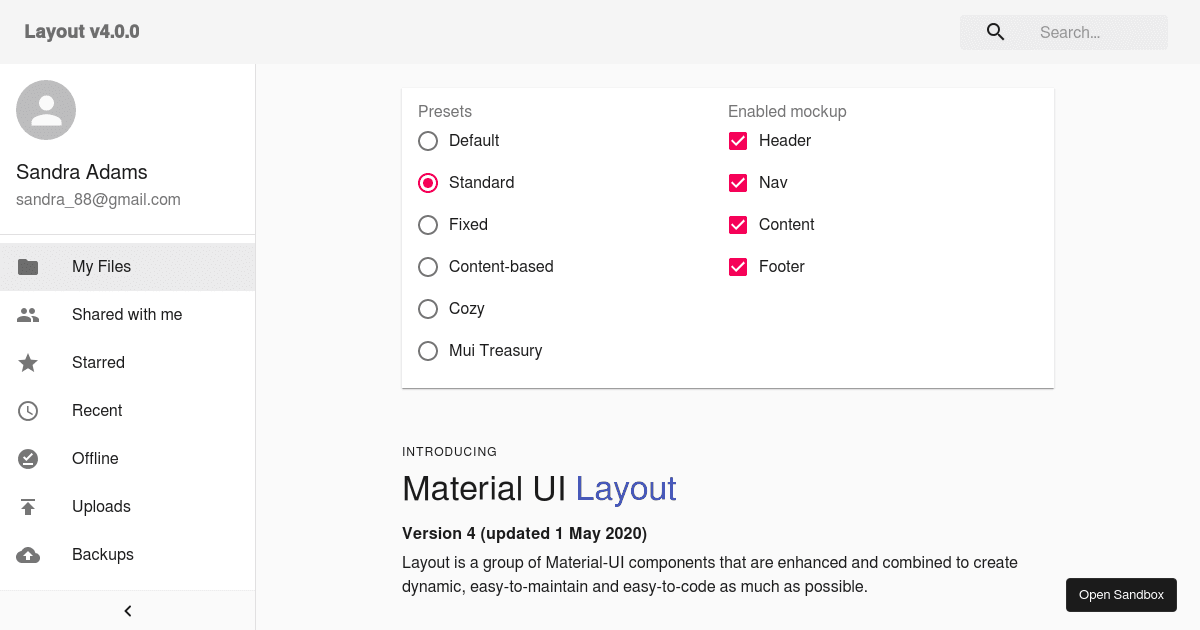
Task: Click the Uploads arrow icon
Action: [28, 506]
